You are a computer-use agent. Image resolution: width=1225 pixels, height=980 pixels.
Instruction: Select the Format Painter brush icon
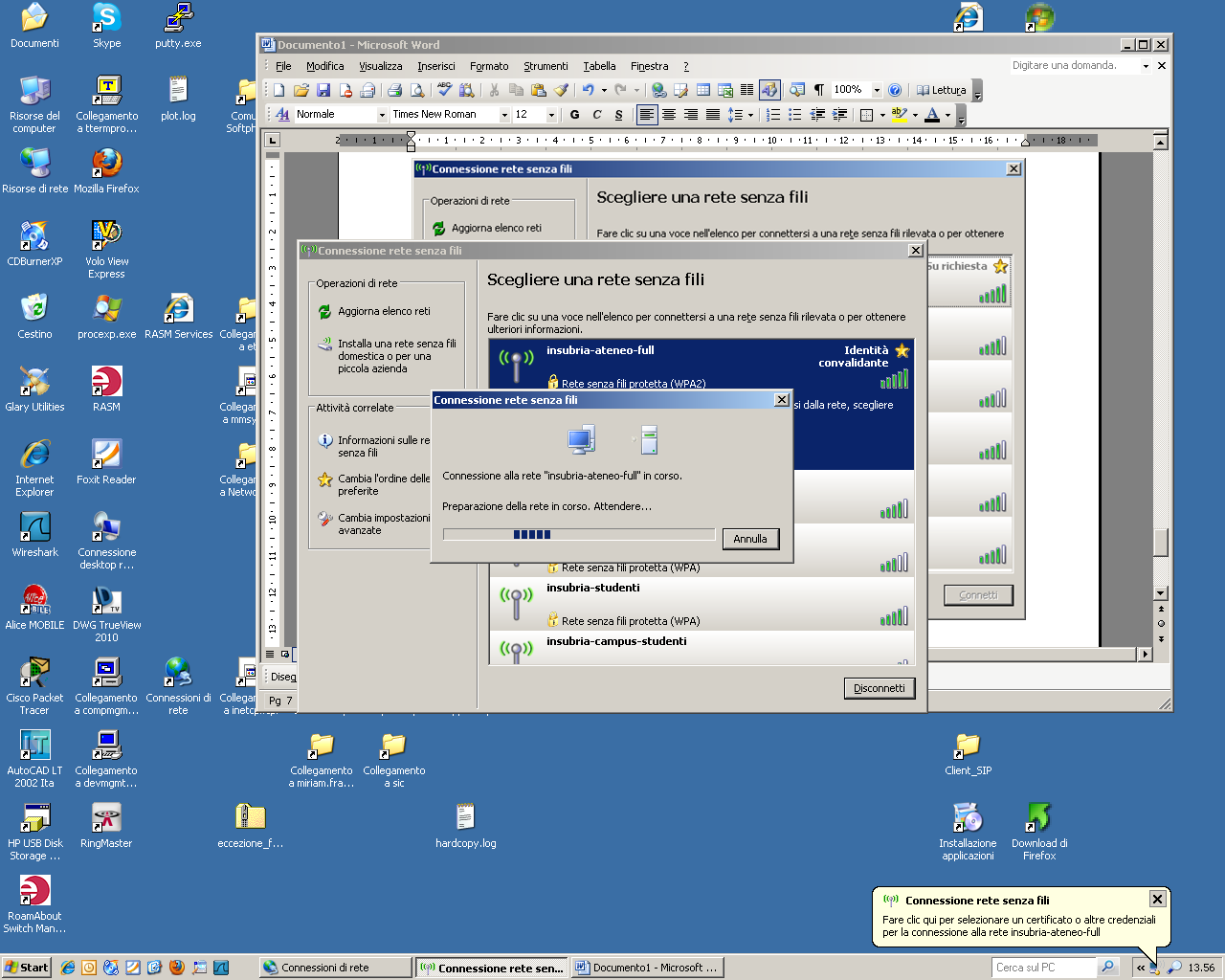pos(562,90)
